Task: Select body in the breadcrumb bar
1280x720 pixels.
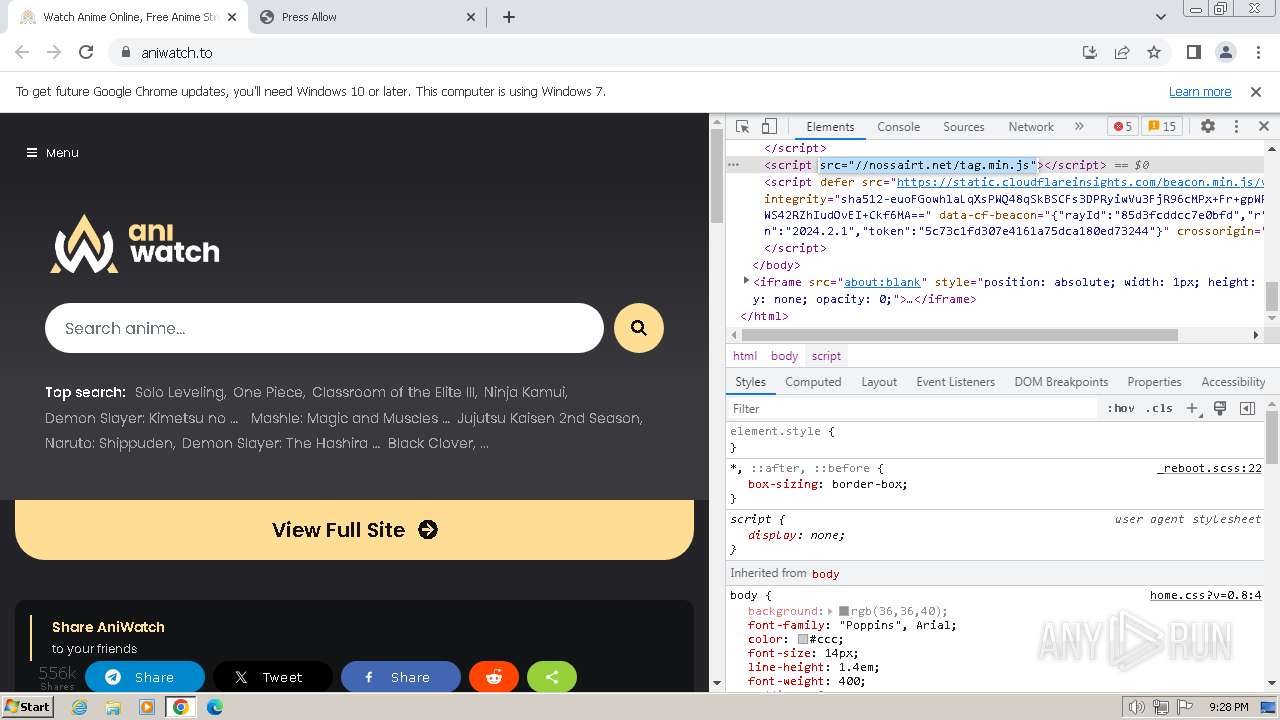Action: click(785, 356)
